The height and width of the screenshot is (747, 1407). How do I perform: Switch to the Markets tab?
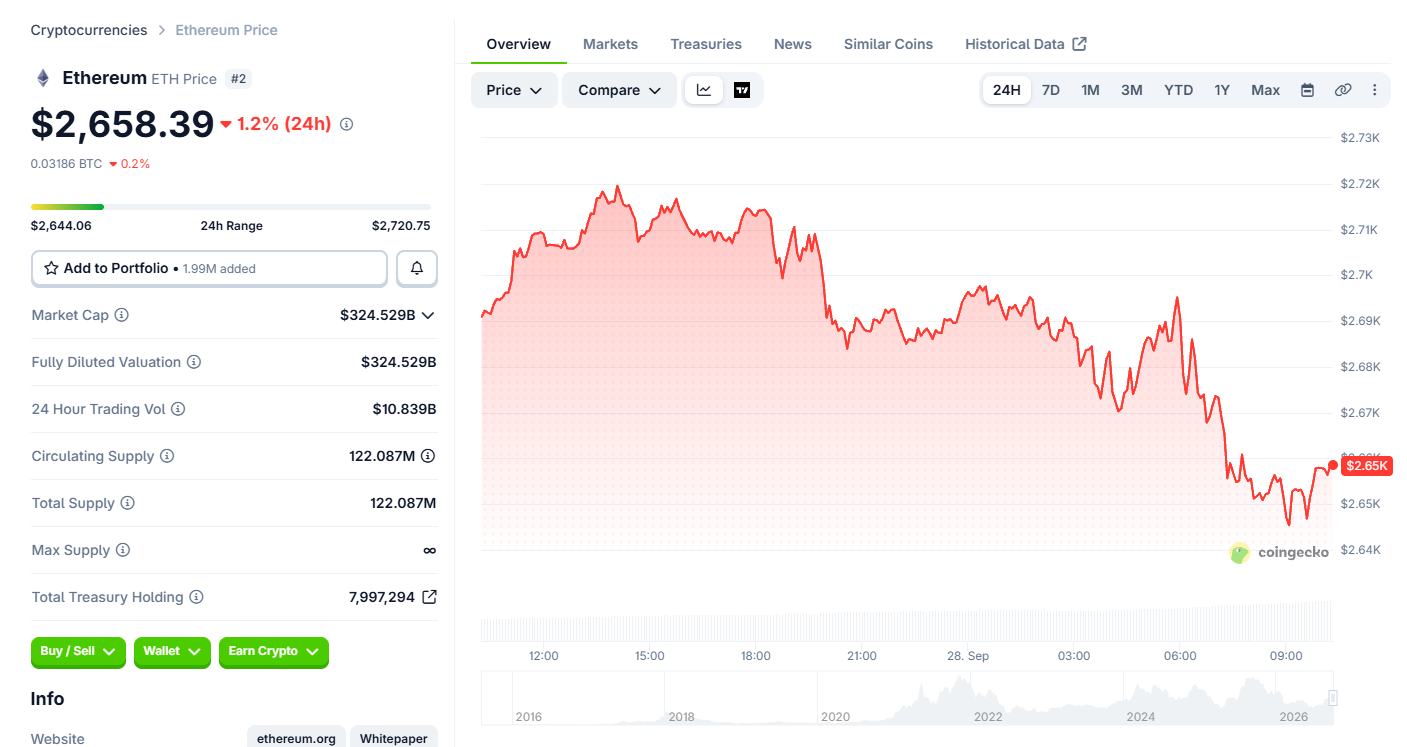tap(610, 44)
